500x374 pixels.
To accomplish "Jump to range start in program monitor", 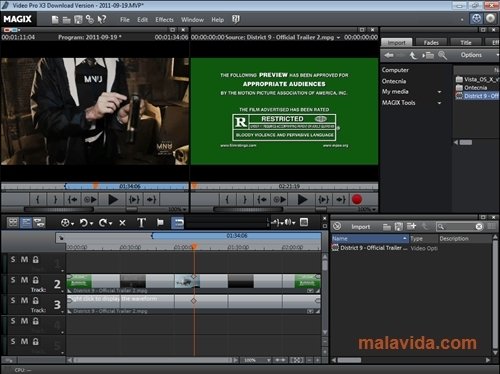I will (x=72, y=200).
